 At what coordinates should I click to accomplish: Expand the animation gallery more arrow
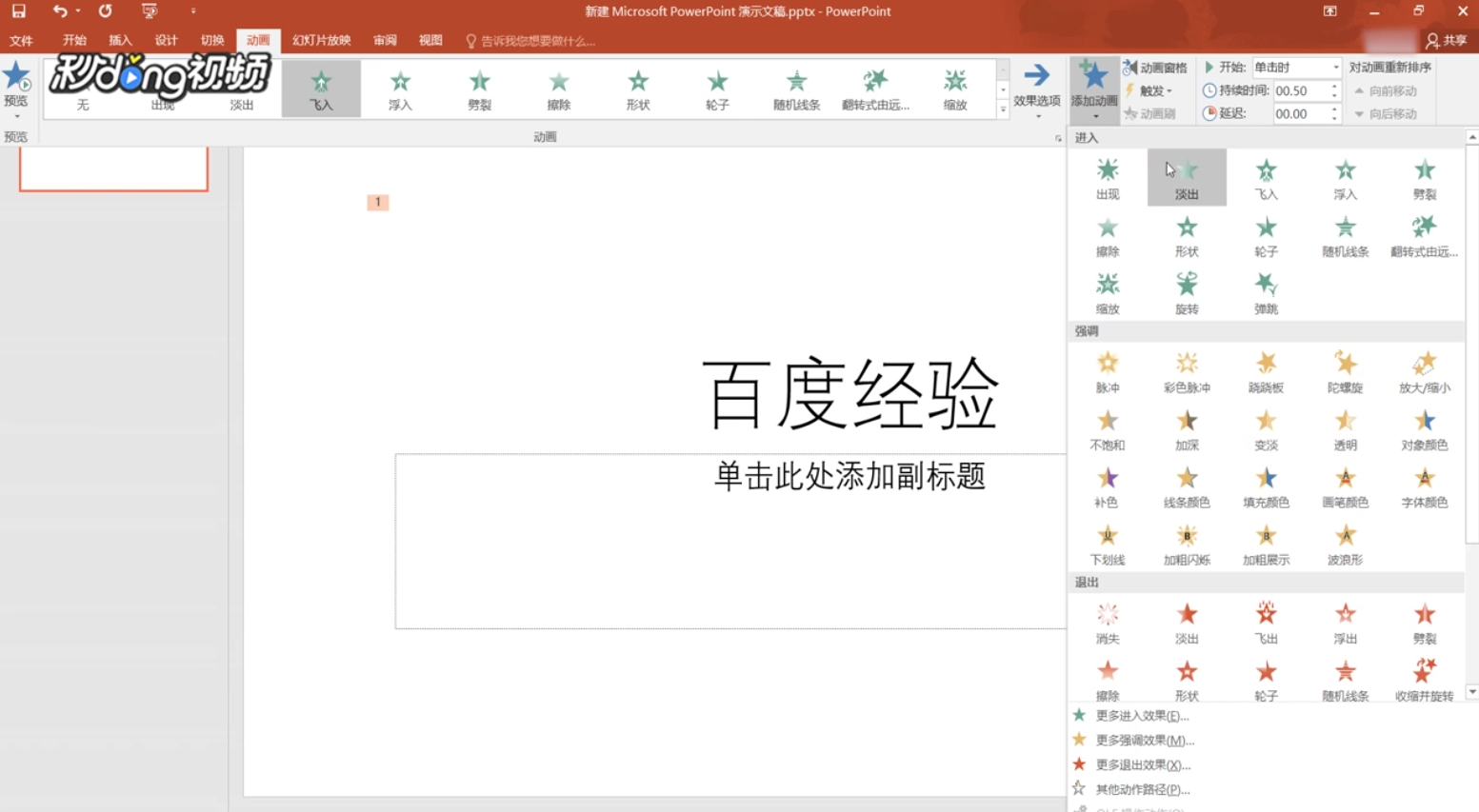click(x=1003, y=109)
